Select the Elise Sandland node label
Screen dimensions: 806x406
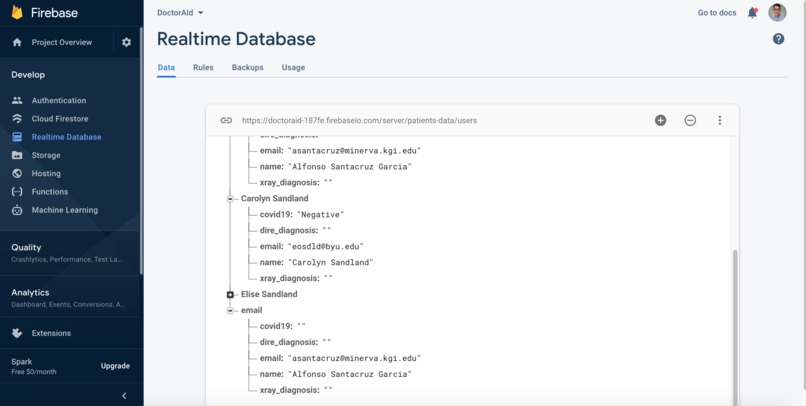click(x=269, y=294)
